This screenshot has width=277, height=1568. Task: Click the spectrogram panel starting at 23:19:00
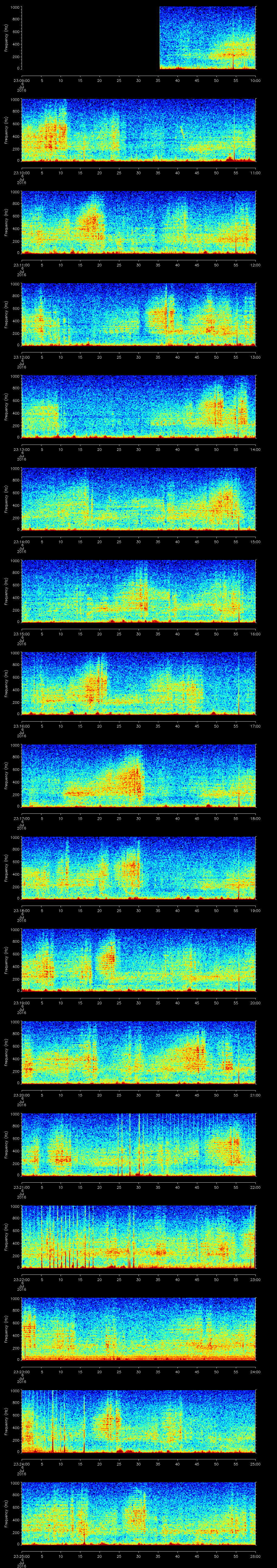point(139,960)
